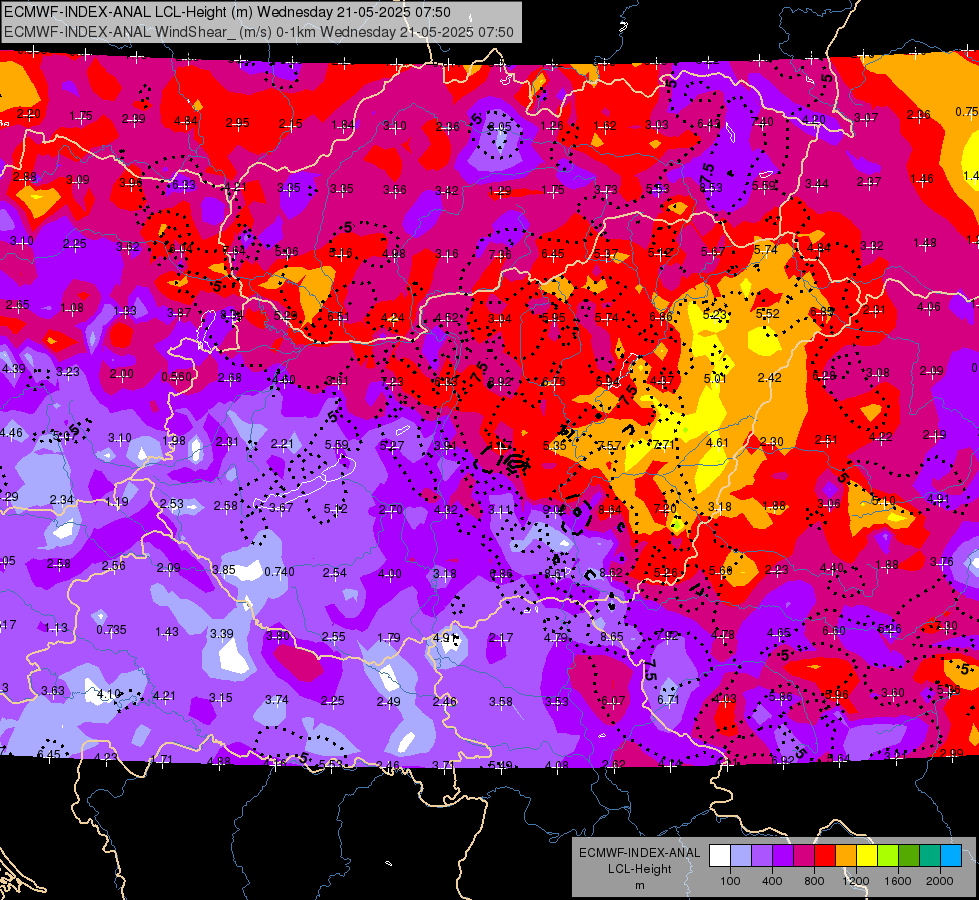The height and width of the screenshot is (900, 979).
Task: Click the wind shear value 2.42
Action: [770, 377]
